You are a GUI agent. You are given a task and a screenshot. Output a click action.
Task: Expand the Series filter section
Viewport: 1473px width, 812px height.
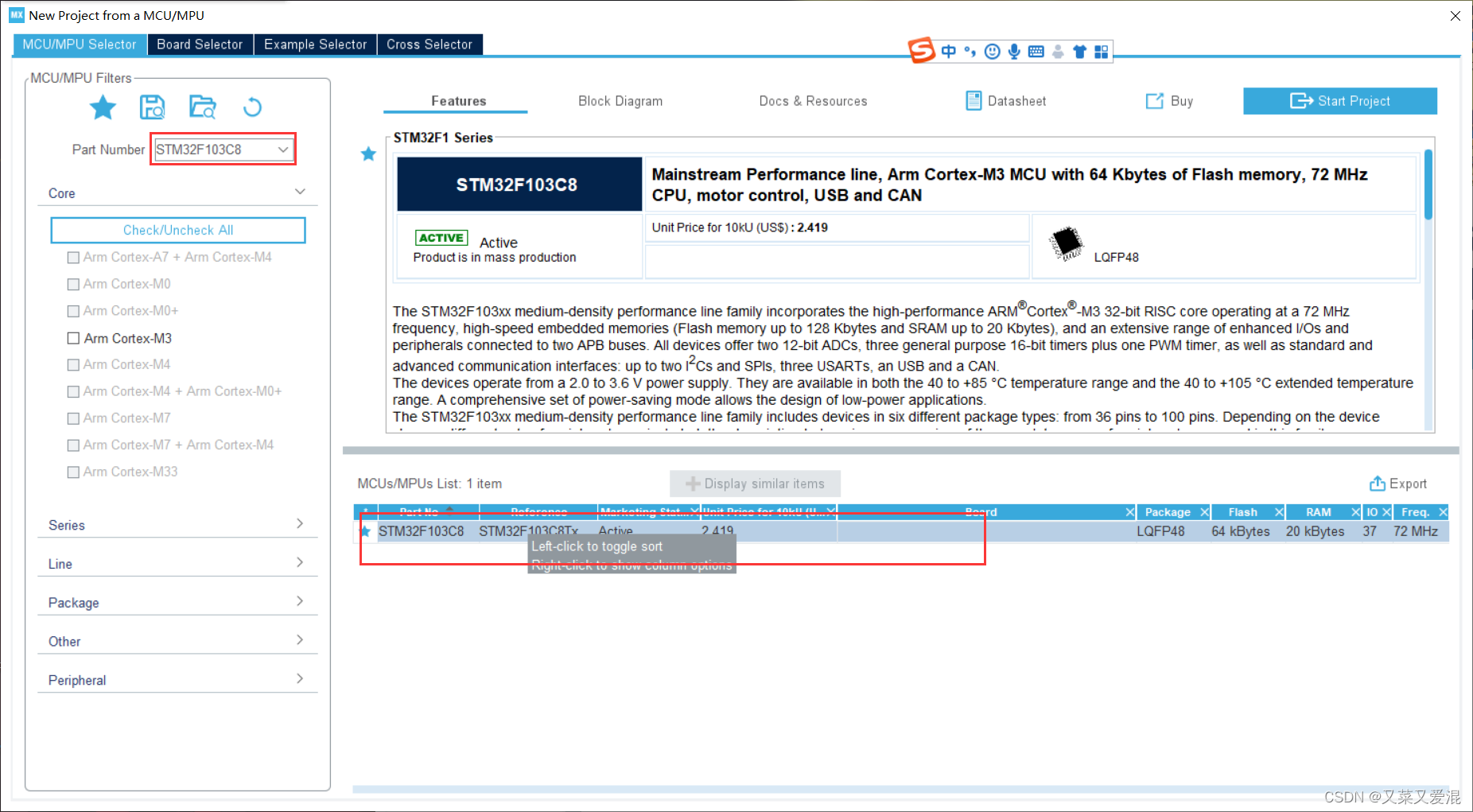point(300,523)
